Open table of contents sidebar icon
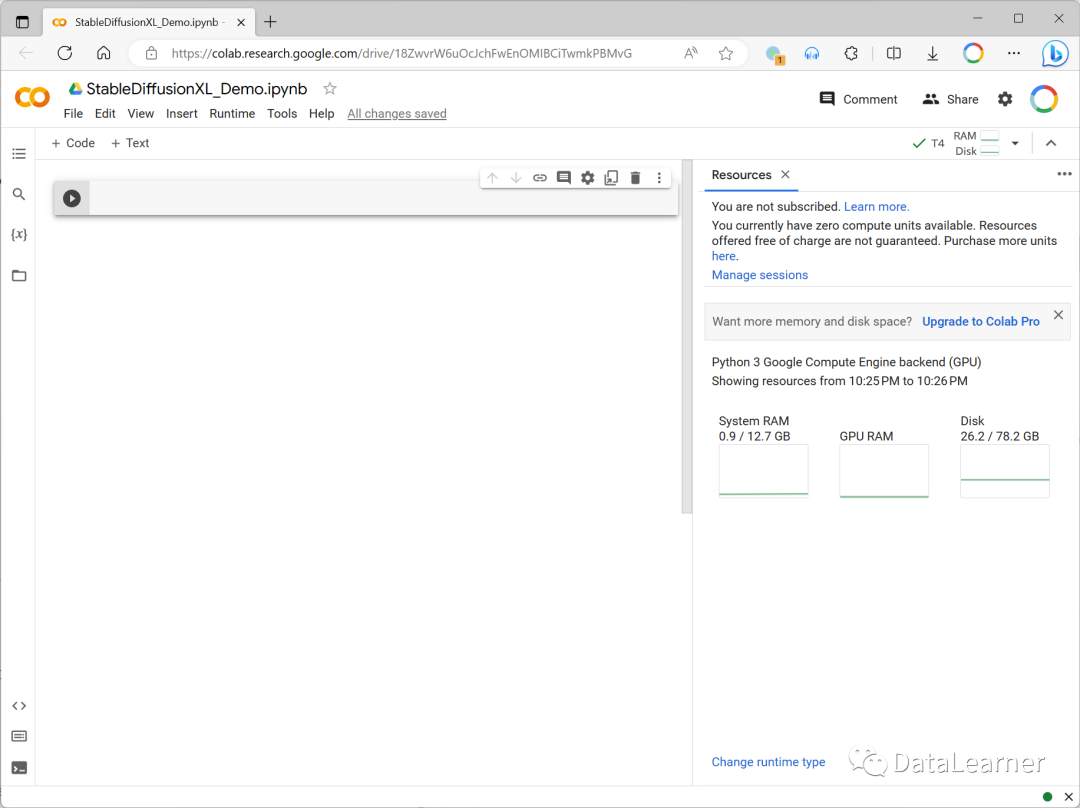The image size is (1080, 808). [19, 154]
